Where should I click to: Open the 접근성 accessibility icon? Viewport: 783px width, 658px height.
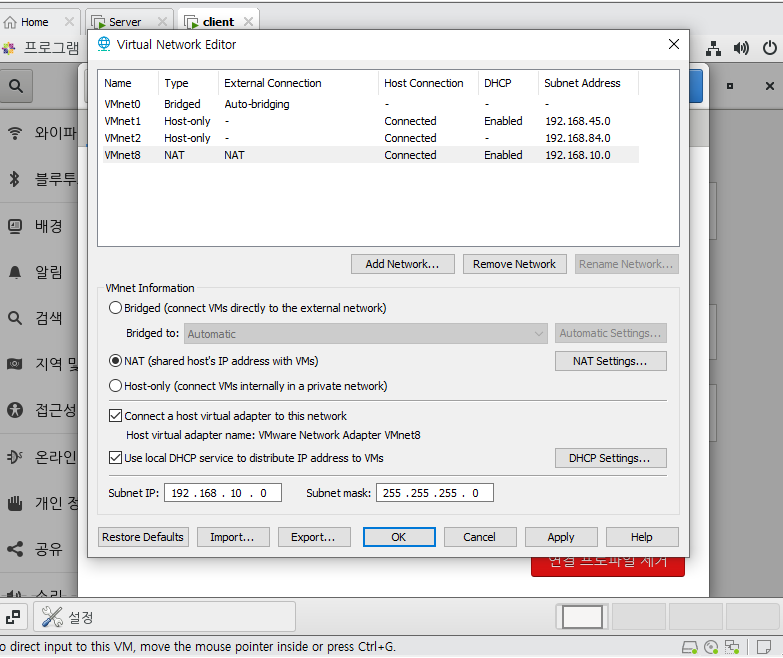click(15, 410)
